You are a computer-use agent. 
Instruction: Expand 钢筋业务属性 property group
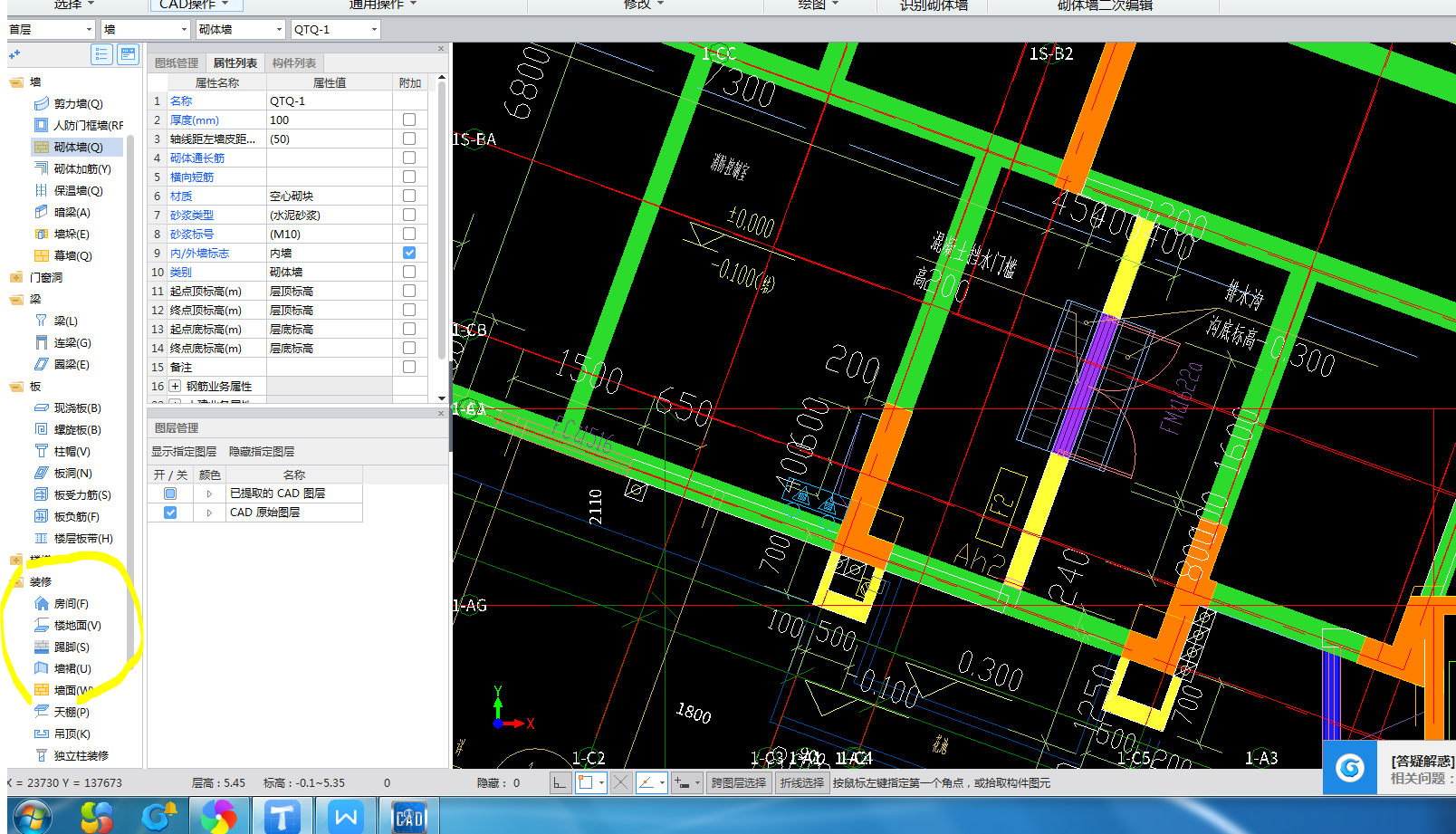[175, 386]
